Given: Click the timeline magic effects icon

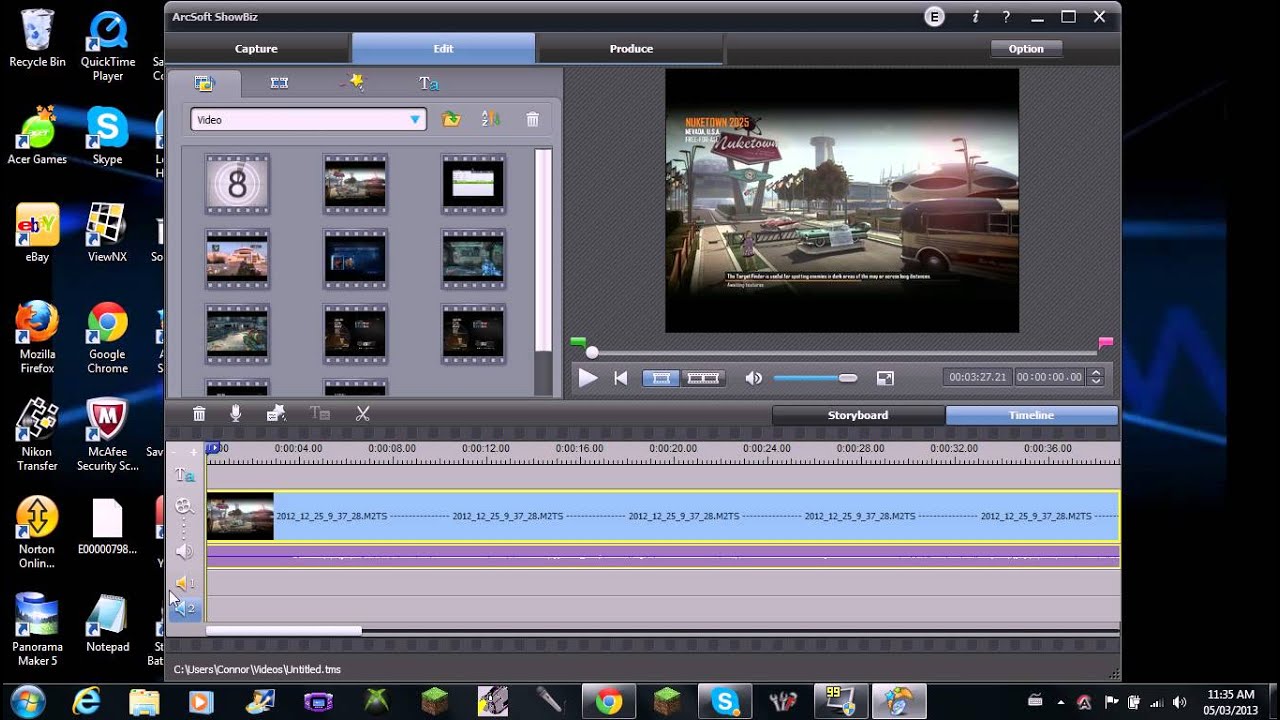Looking at the screenshot, I should (x=276, y=414).
